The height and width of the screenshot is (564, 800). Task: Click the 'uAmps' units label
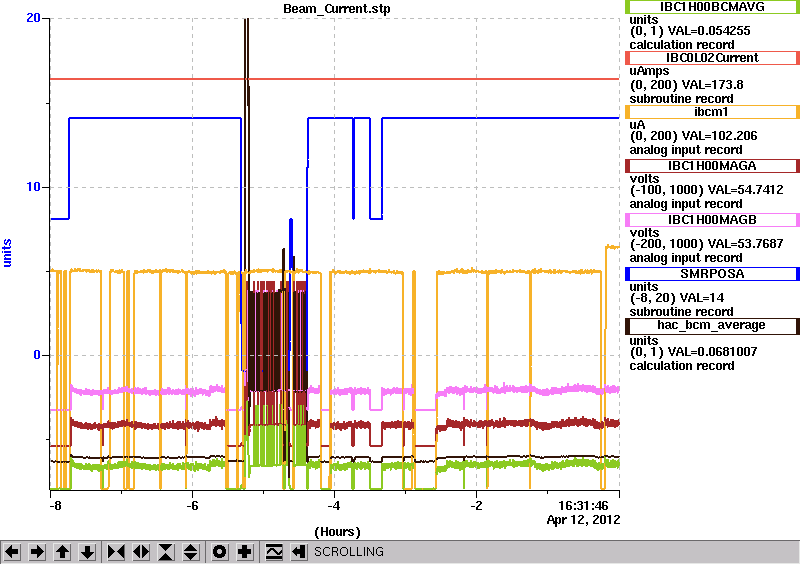(649, 71)
